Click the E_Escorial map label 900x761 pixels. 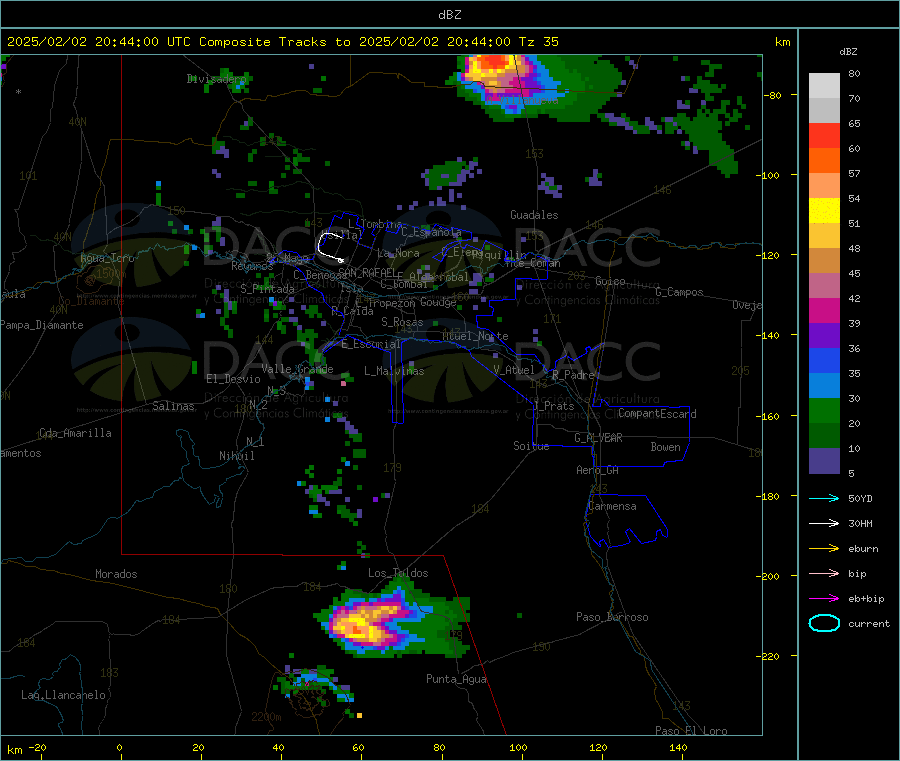tap(371, 344)
